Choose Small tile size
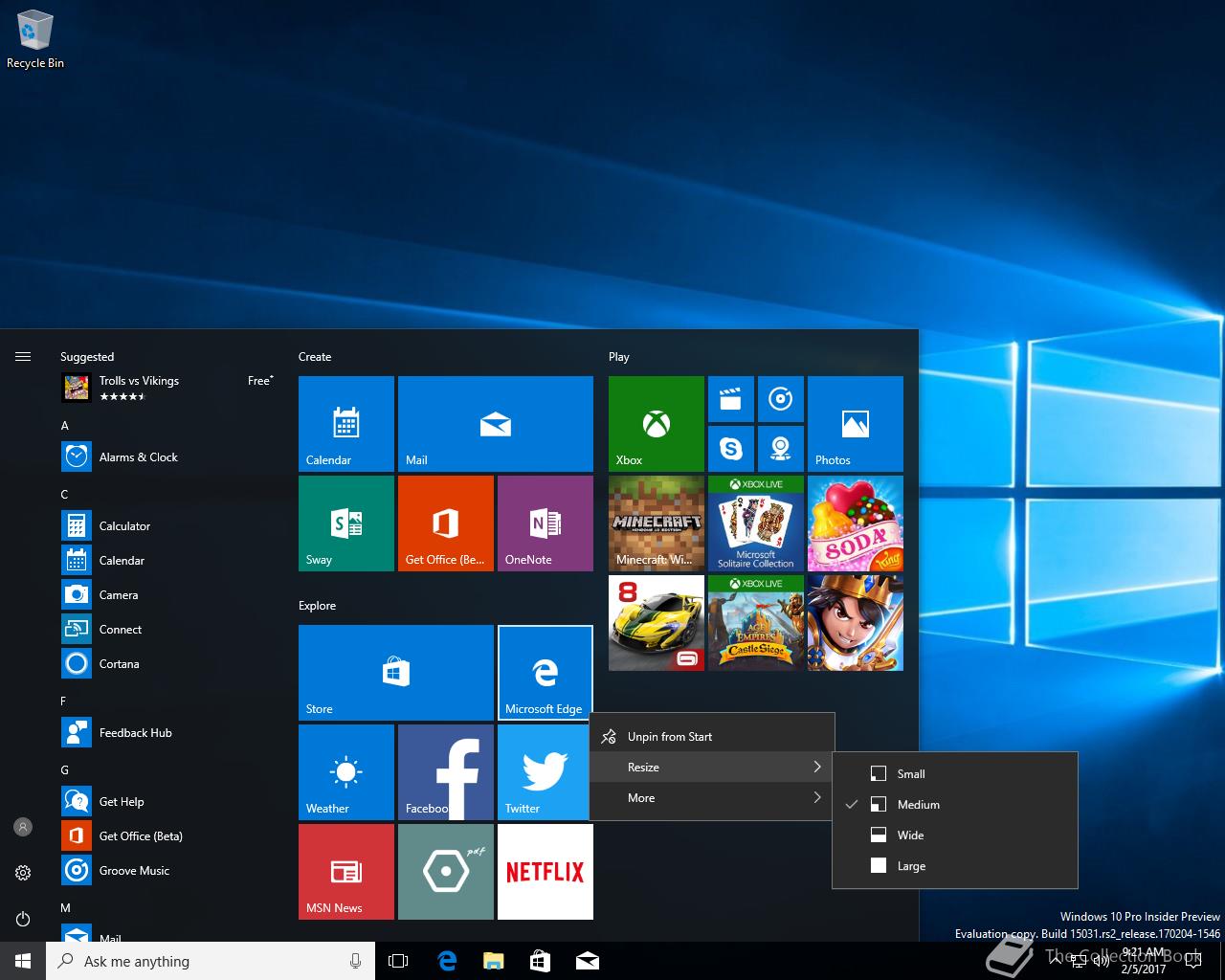The width and height of the screenshot is (1225, 980). [x=955, y=774]
